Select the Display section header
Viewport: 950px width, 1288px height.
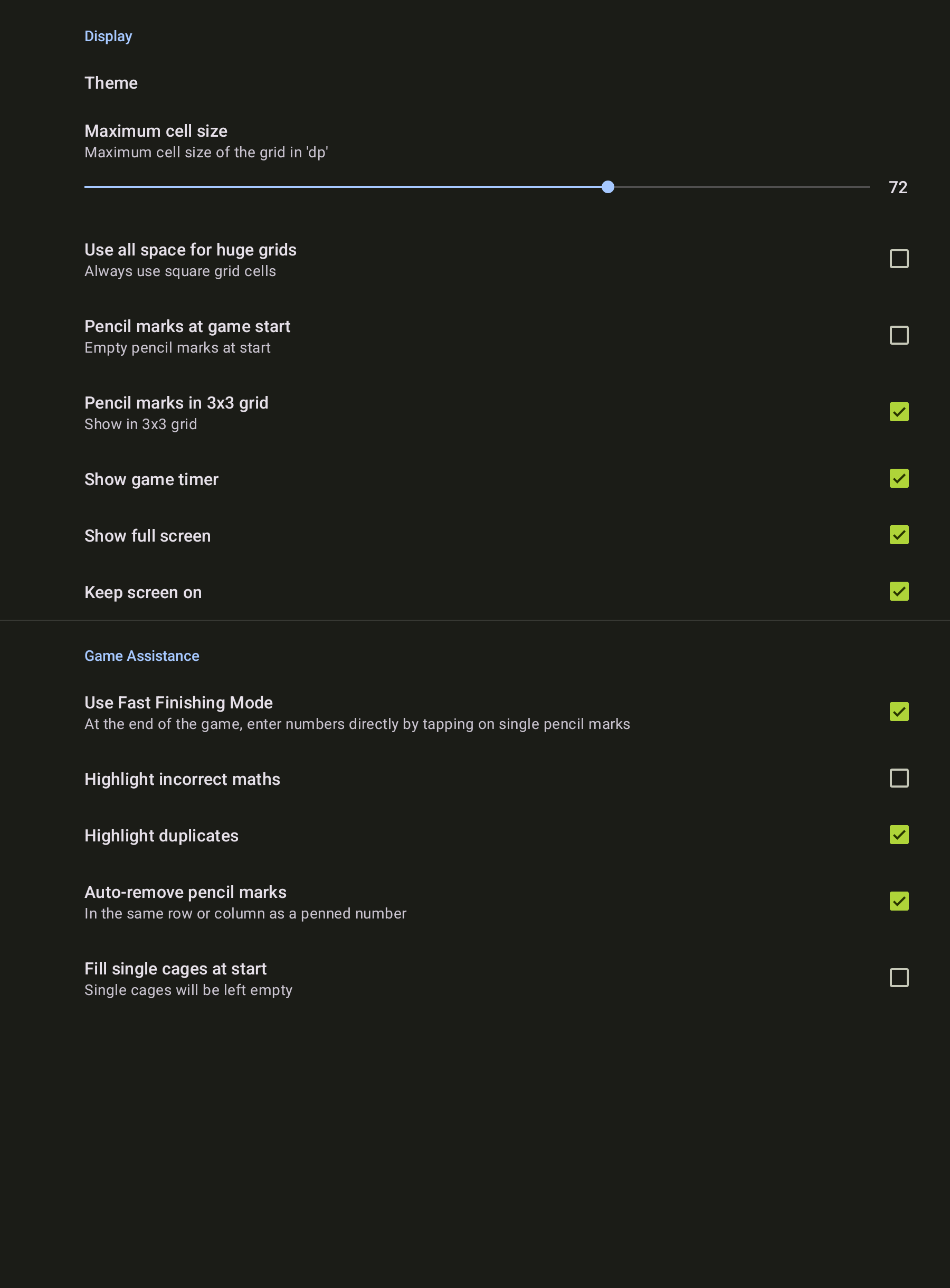point(108,36)
